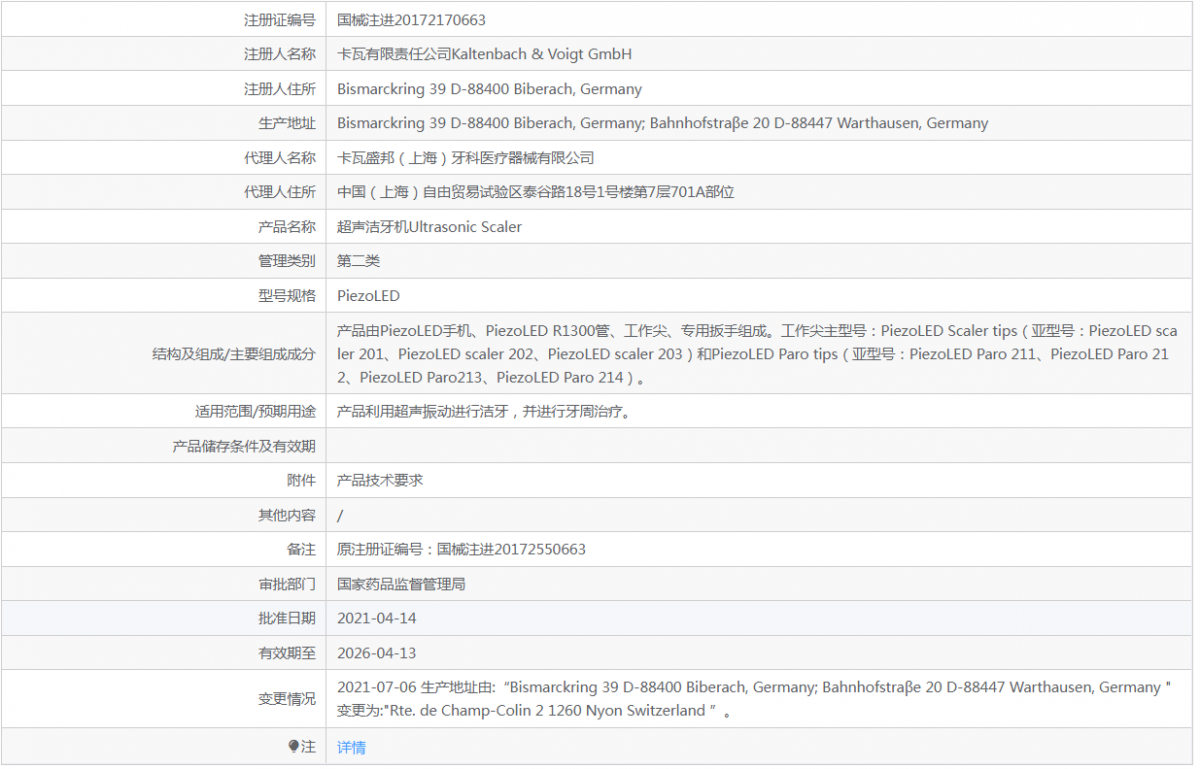Click the 生产地址 label
Screen dimensions: 1200x769
click(x=287, y=123)
